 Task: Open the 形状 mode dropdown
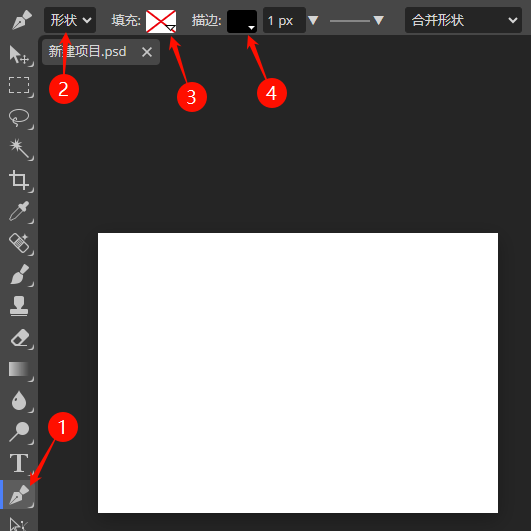pos(70,20)
